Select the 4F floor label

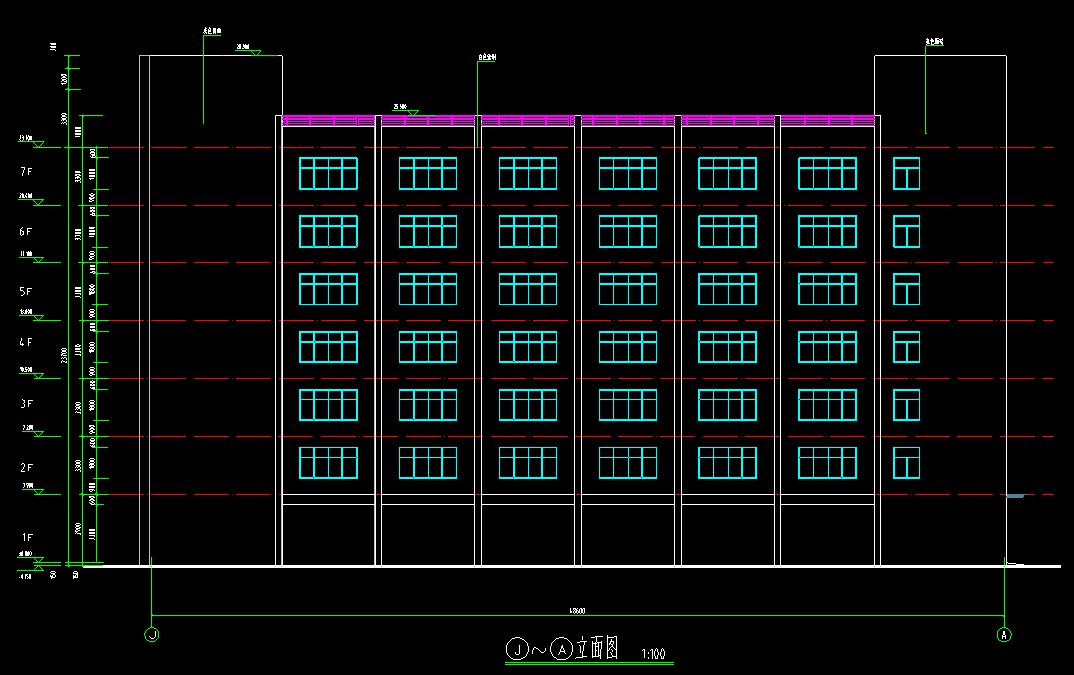click(27, 342)
